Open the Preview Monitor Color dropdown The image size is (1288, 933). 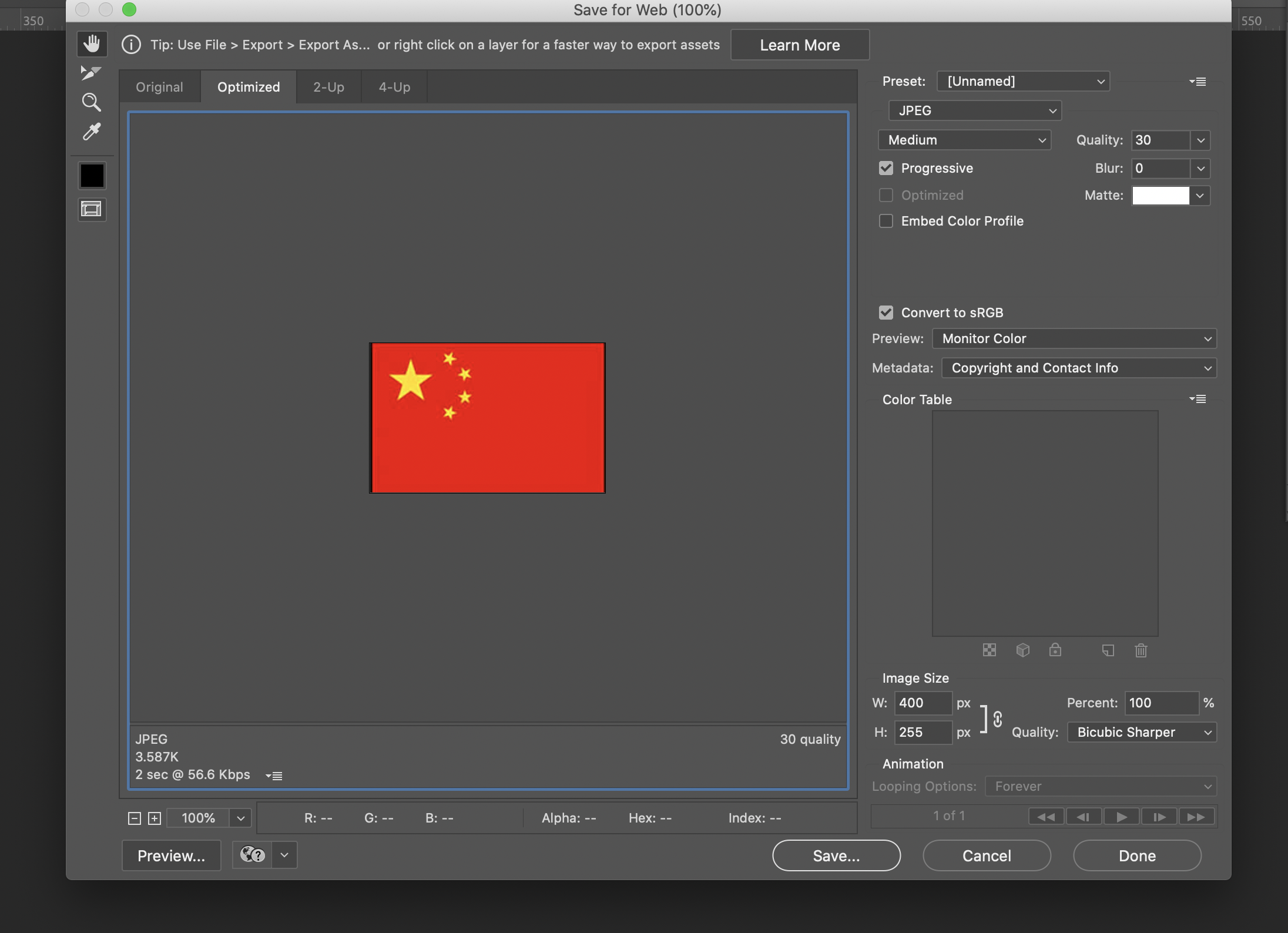pyautogui.click(x=1074, y=338)
